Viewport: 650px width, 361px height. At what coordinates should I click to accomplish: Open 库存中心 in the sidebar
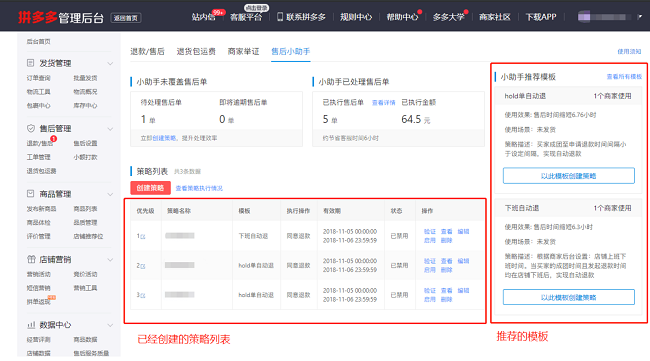pyautogui.click(x=85, y=105)
